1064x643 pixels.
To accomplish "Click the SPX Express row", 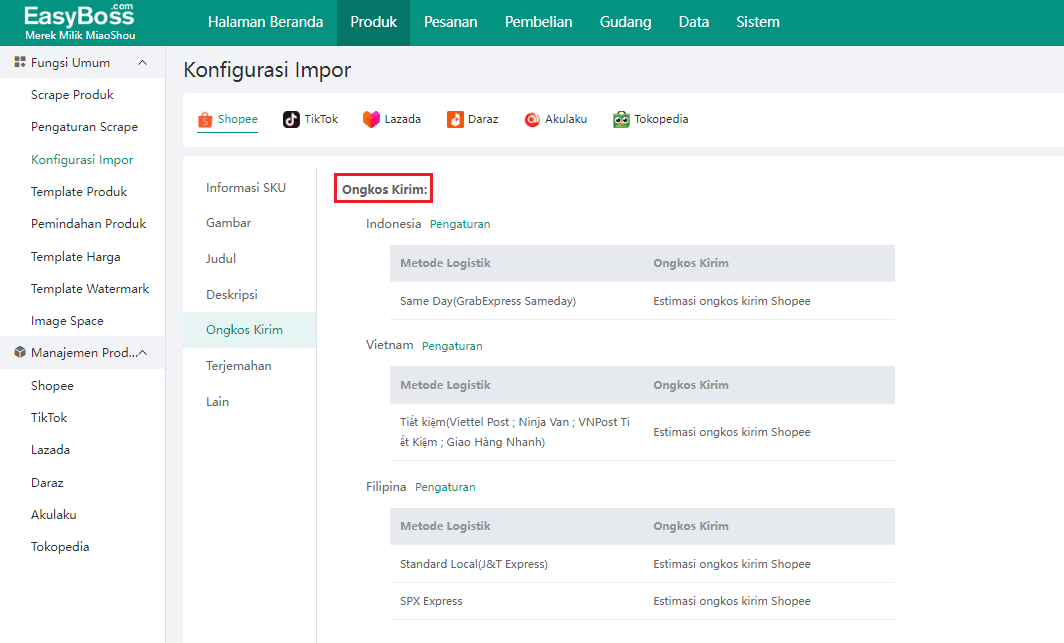I will click(x=642, y=602).
